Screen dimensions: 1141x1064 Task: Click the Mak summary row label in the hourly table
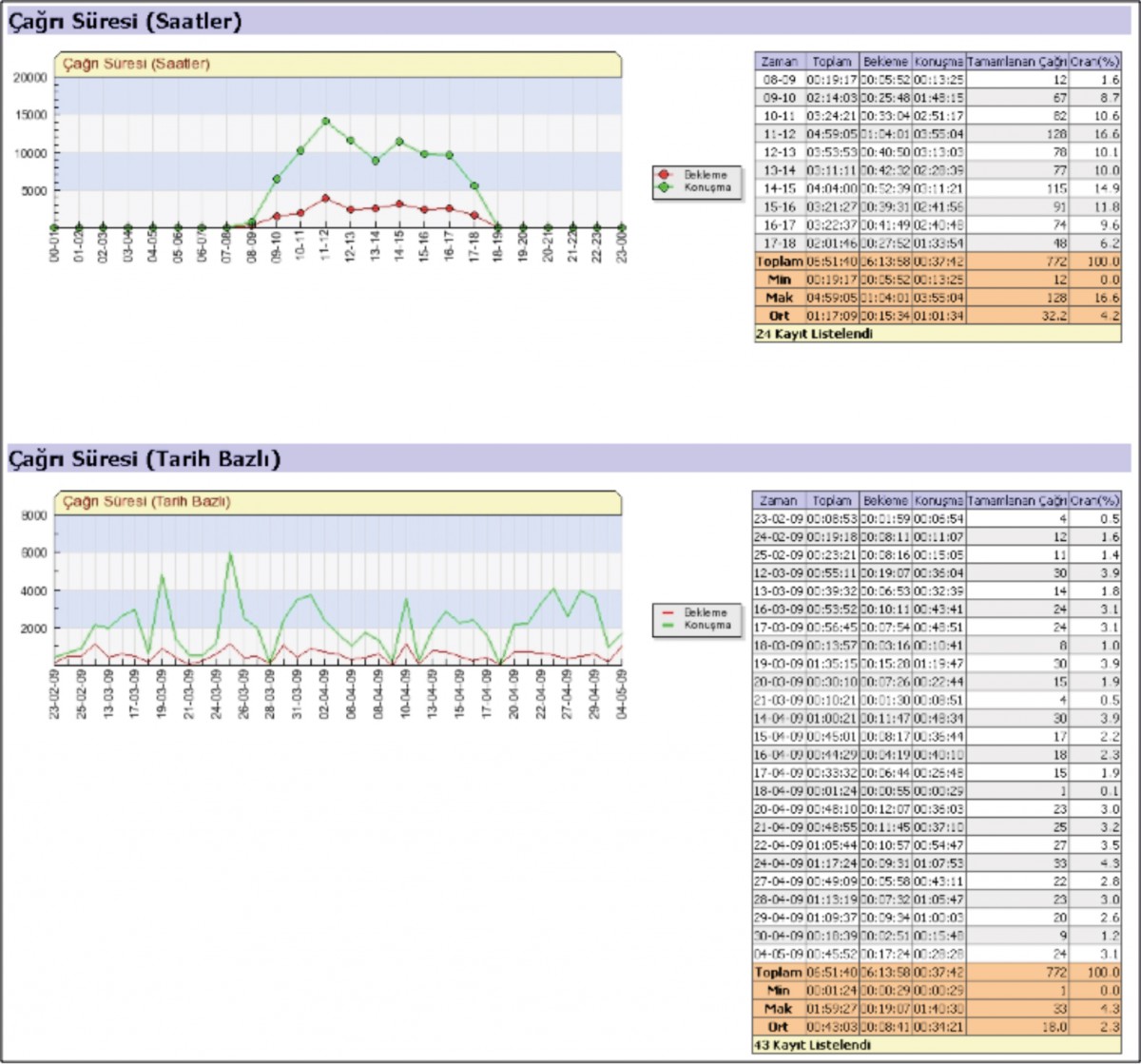[x=780, y=298]
